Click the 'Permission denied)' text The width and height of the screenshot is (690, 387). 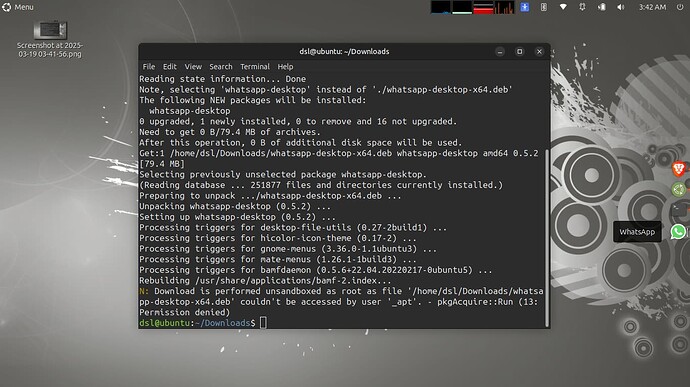tap(184, 313)
